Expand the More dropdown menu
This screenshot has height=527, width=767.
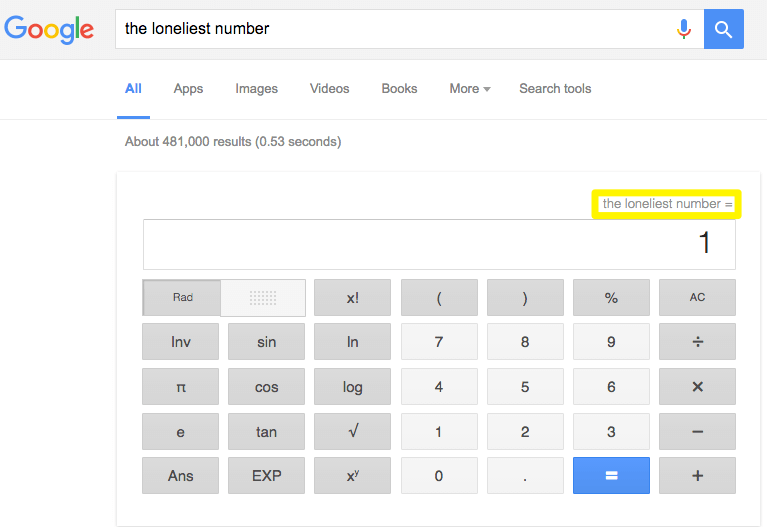pos(470,89)
